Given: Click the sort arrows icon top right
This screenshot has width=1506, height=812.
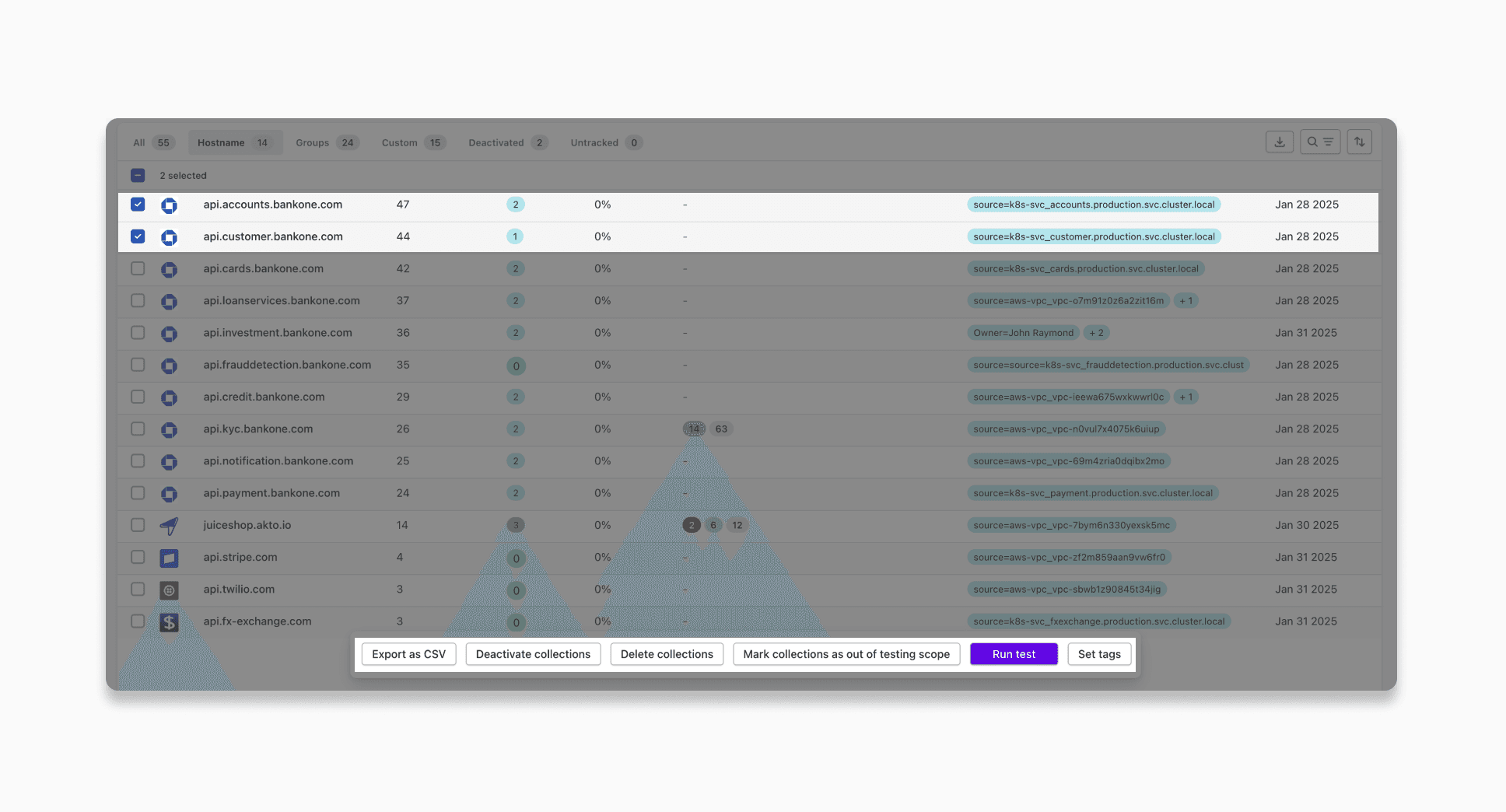Looking at the screenshot, I should point(1360,142).
